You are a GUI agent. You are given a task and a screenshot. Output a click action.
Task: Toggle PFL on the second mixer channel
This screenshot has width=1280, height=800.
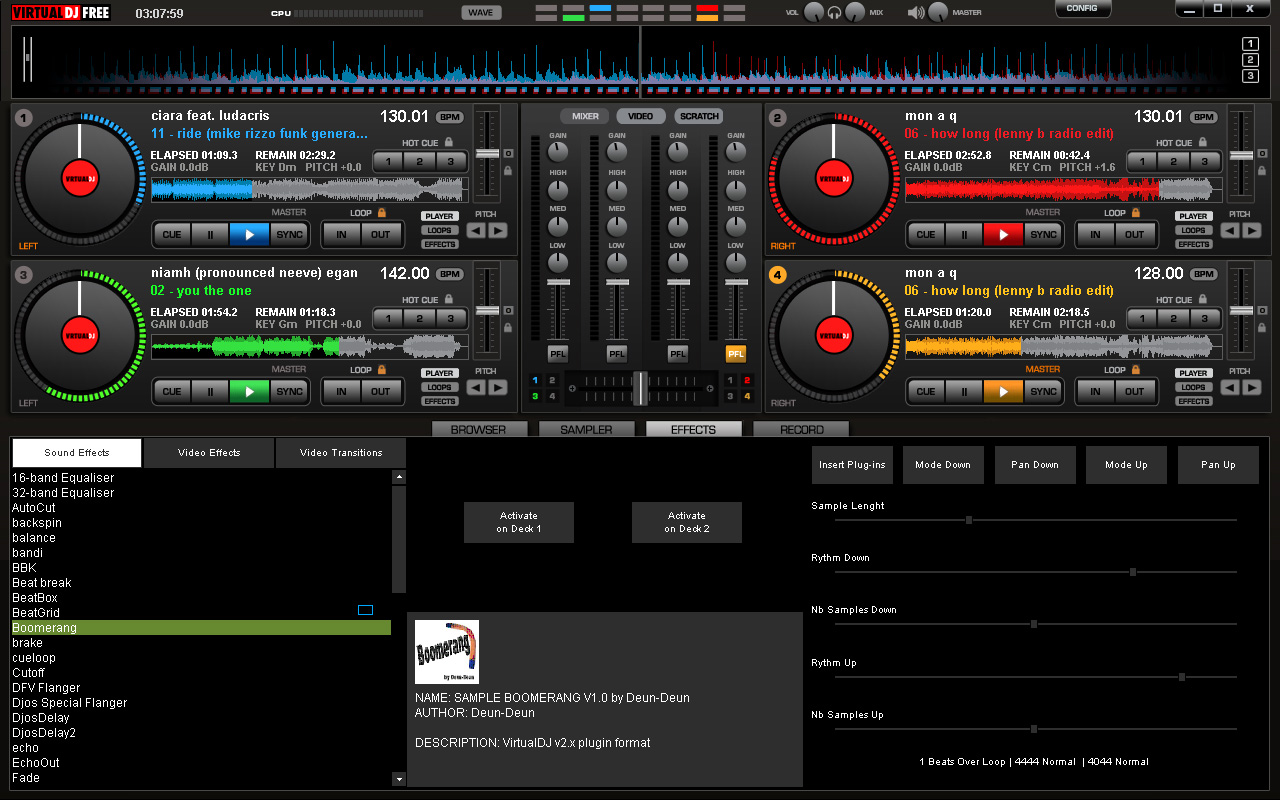click(x=617, y=354)
